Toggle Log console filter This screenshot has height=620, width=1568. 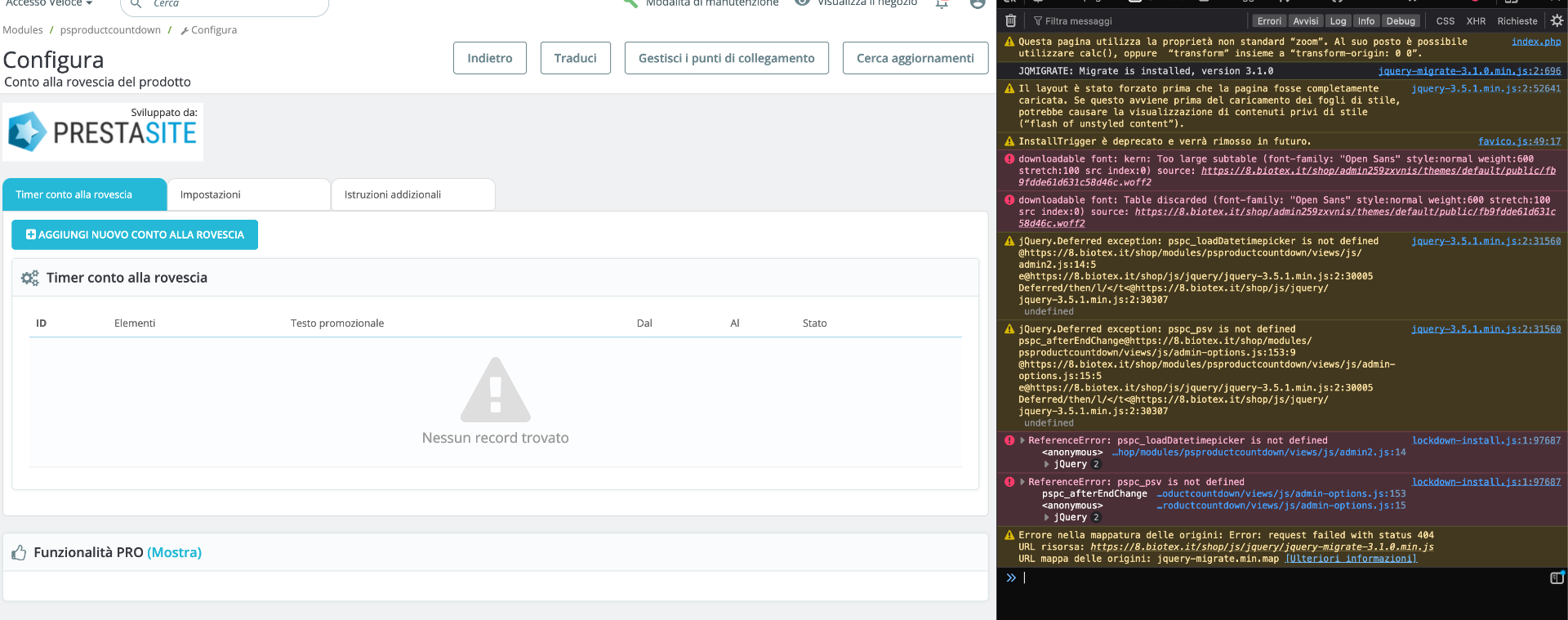pyautogui.click(x=1338, y=21)
